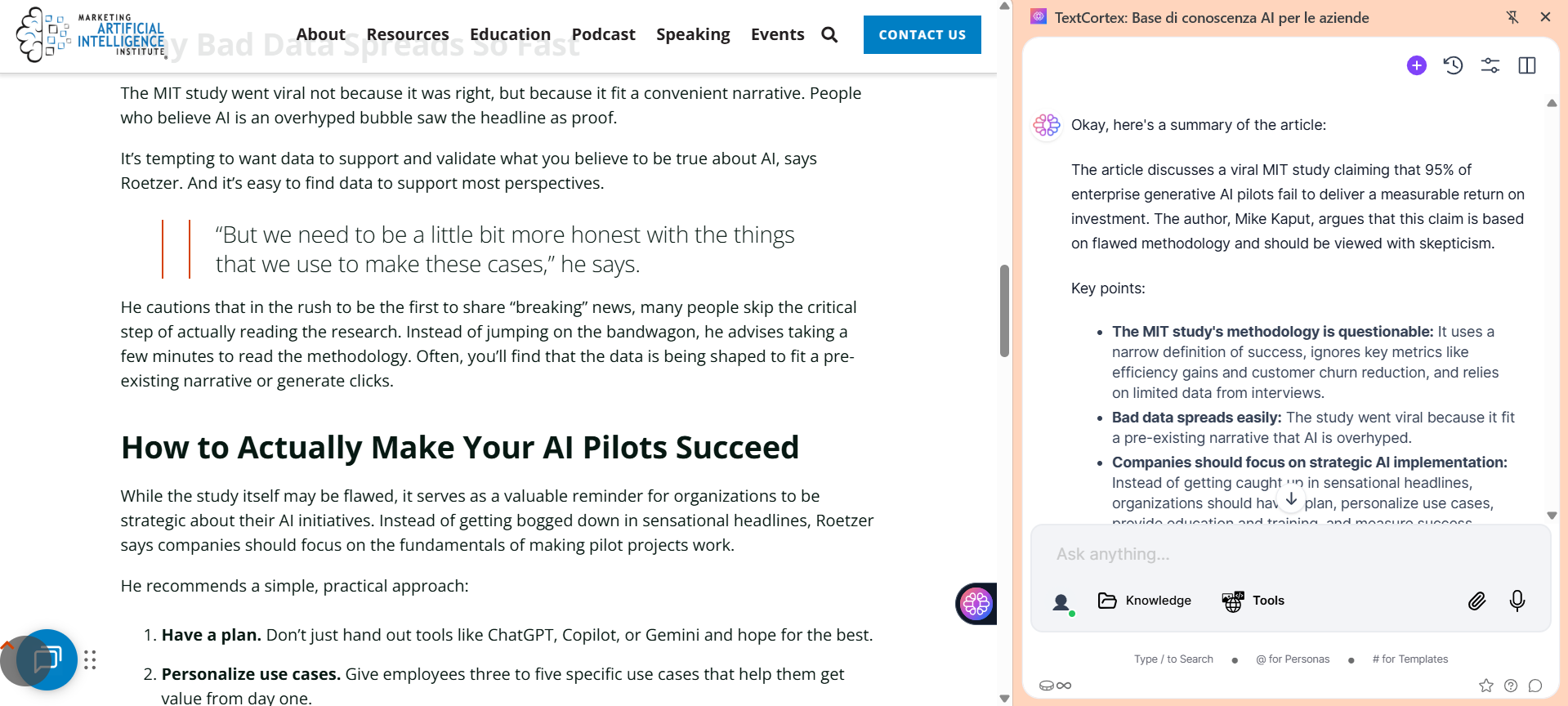This screenshot has height=706, width=1568.
Task: Attach a file with paperclip icon
Action: [1476, 601]
